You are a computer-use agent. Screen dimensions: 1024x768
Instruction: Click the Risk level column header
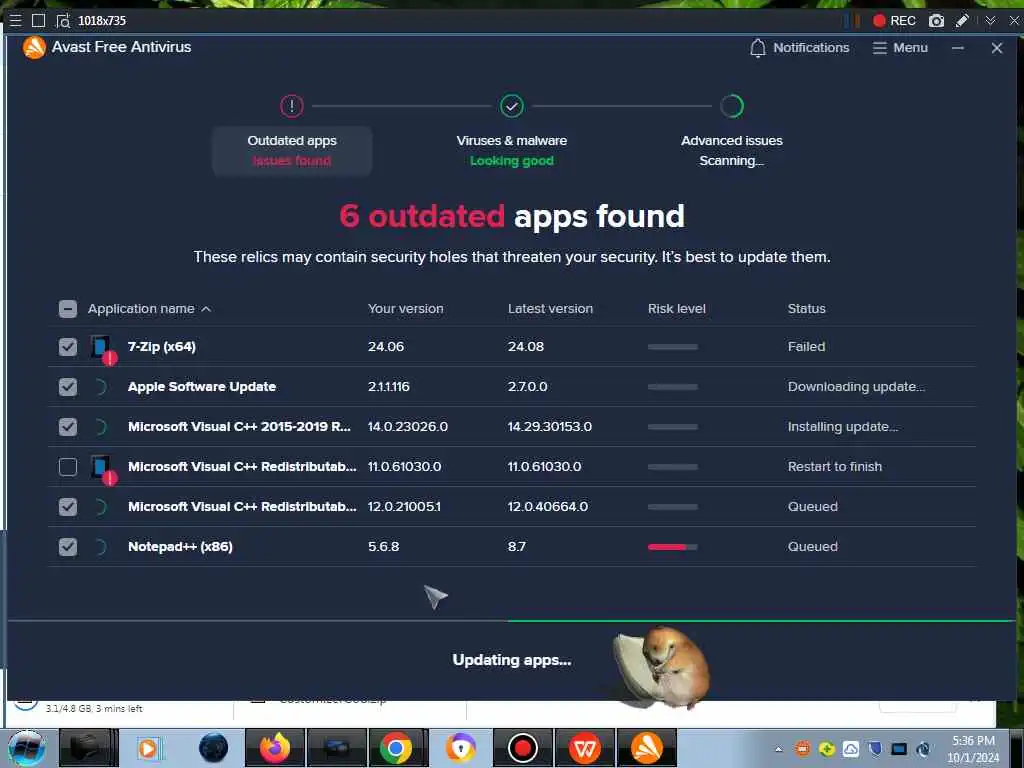[x=677, y=309]
